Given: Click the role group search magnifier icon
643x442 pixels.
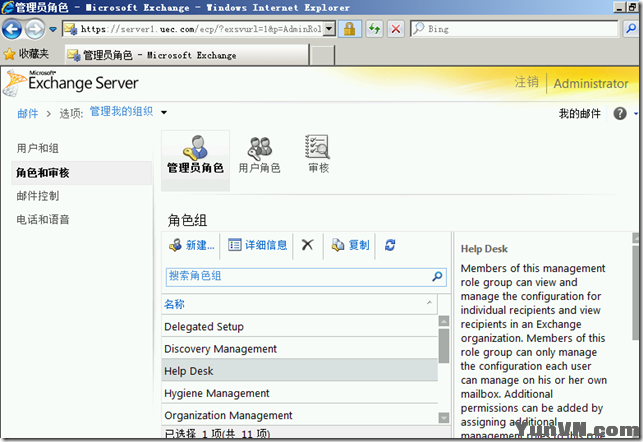Looking at the screenshot, I should 438,276.
